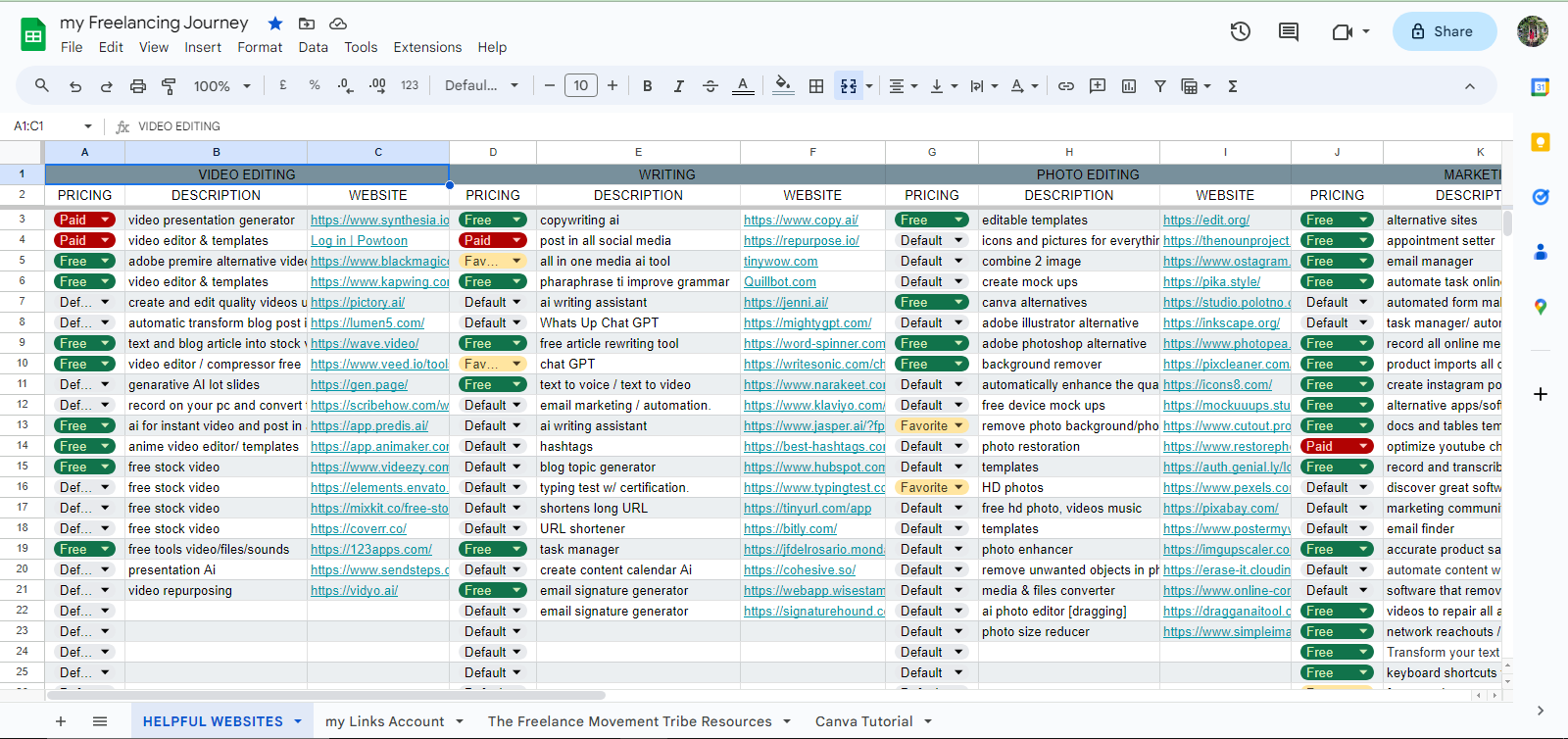Open the all sheets list
The image size is (1568, 739).
100,721
